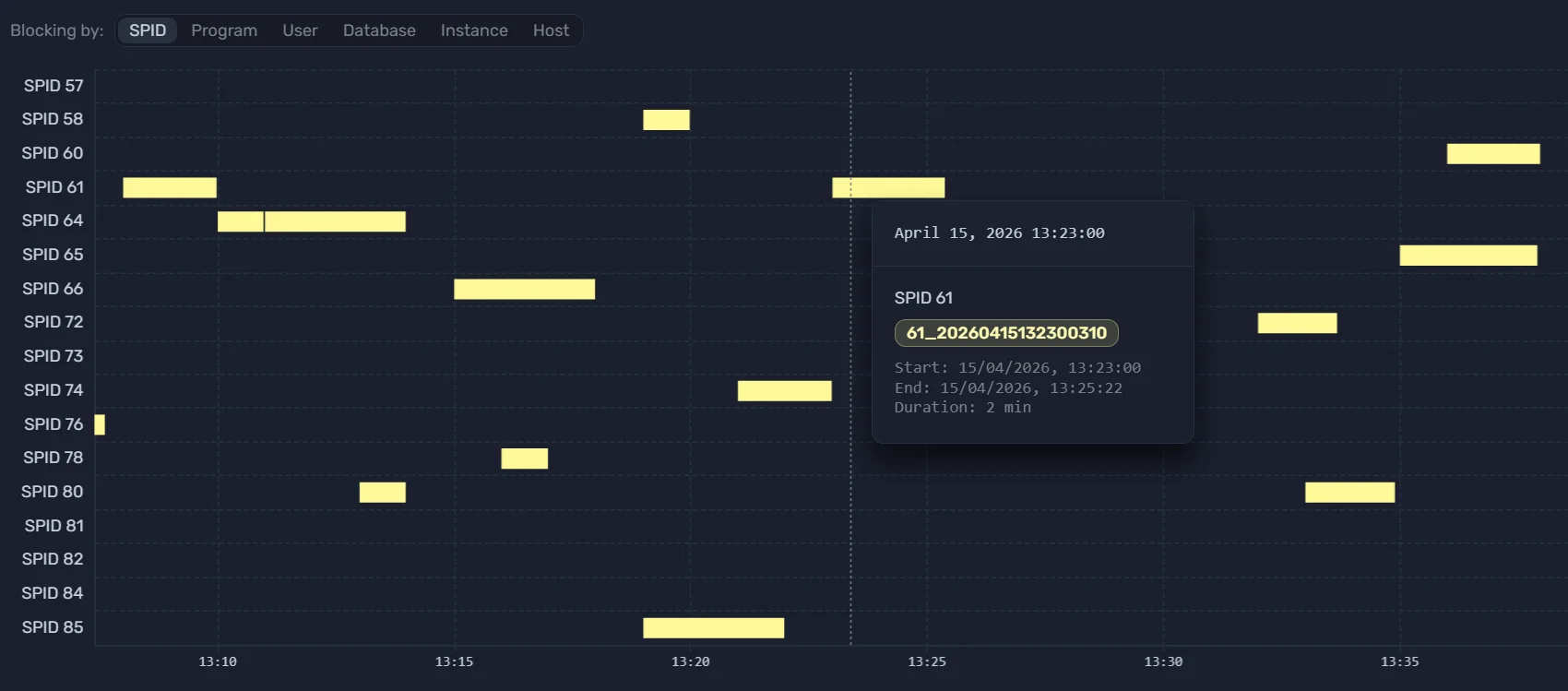
Task: Click the SPID 61 title in tooltip
Action: tap(923, 298)
